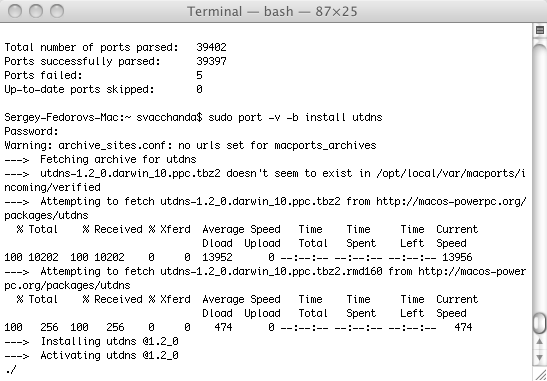Click the split pane icon above scrollbar

click(x=540, y=30)
